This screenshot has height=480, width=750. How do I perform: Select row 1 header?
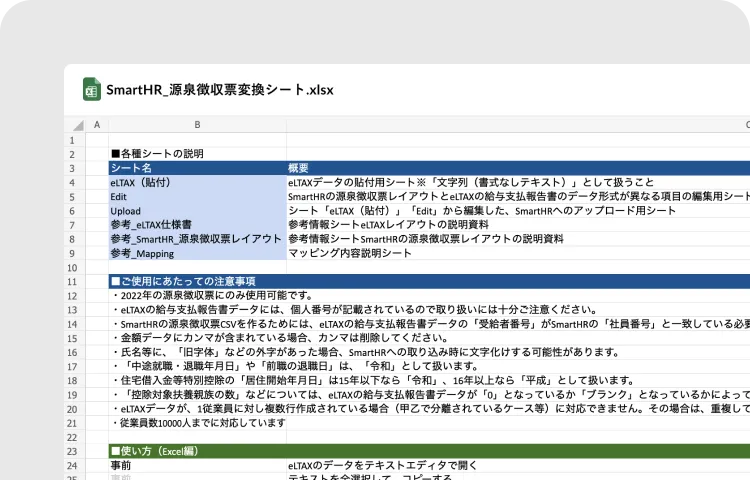(72, 141)
